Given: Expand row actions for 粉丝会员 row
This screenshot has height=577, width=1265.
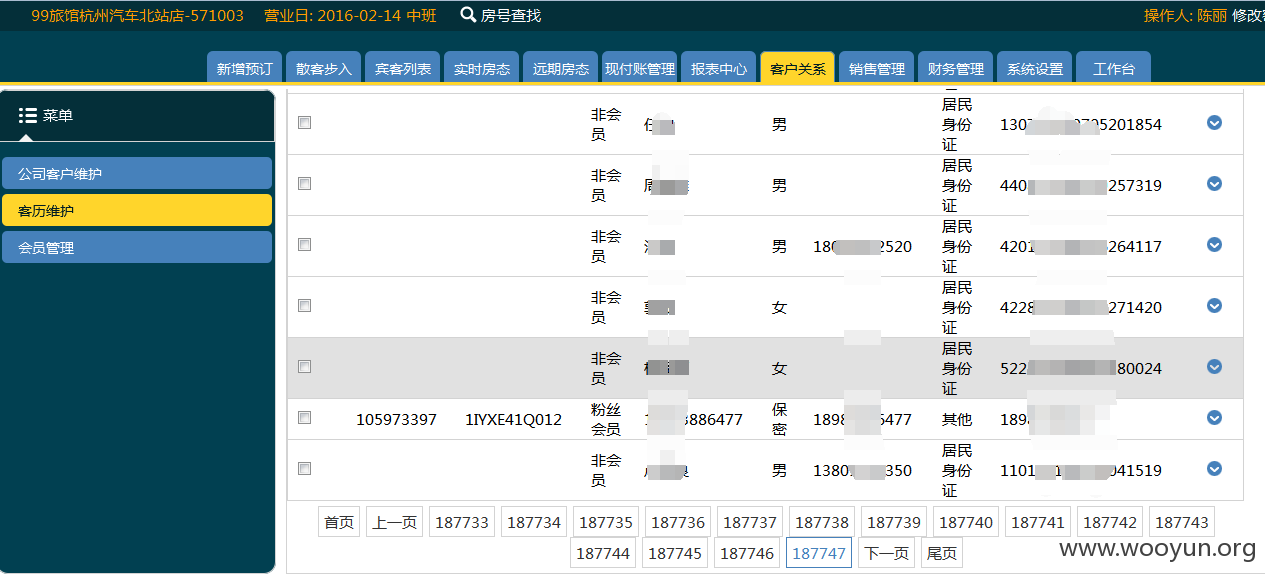Looking at the screenshot, I should point(1214,417).
